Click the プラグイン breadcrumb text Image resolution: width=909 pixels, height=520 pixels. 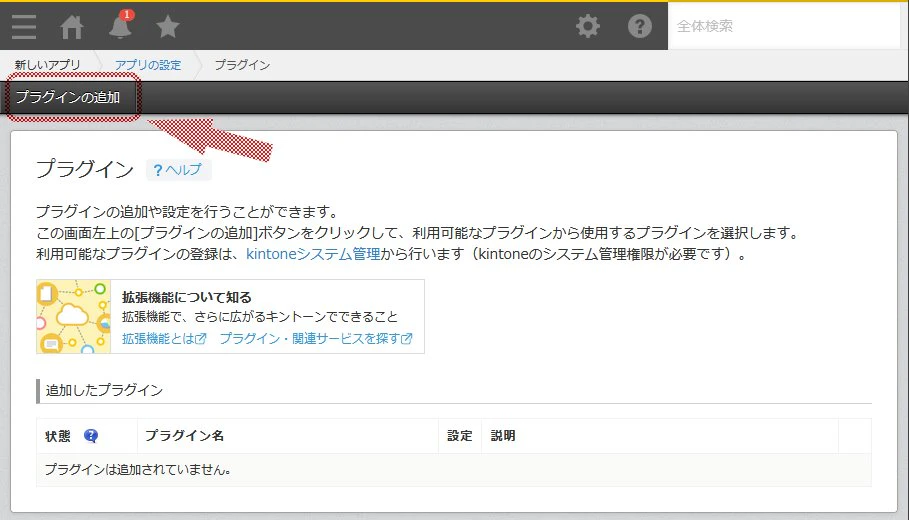242,65
